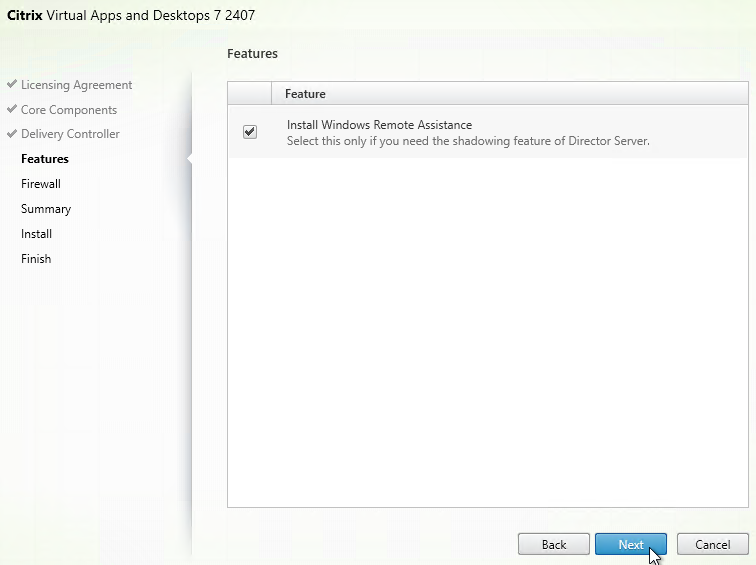Click the checkmark icon beside Delivery Controller
This screenshot has height=565, width=756.
(x=12, y=134)
